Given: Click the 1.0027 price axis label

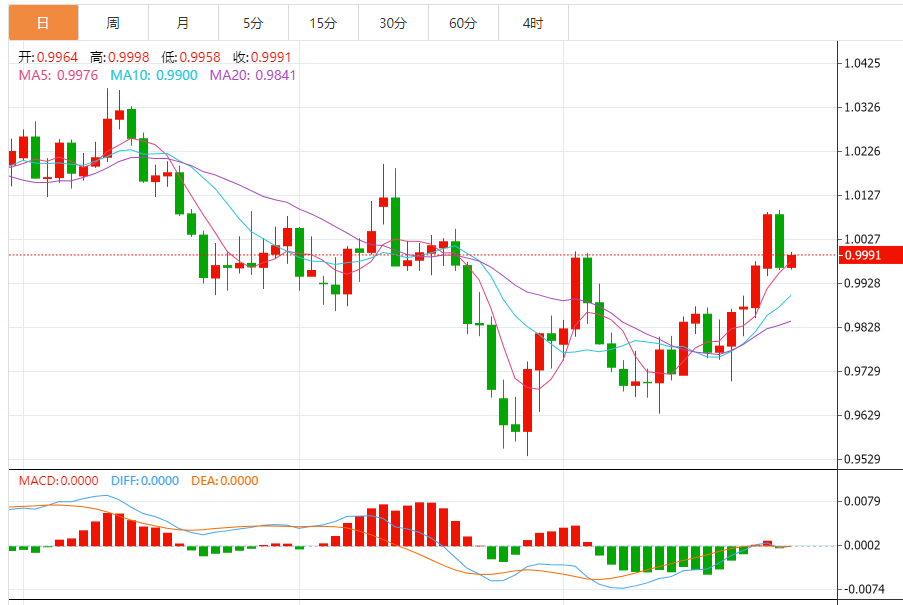Looking at the screenshot, I should 862,239.
